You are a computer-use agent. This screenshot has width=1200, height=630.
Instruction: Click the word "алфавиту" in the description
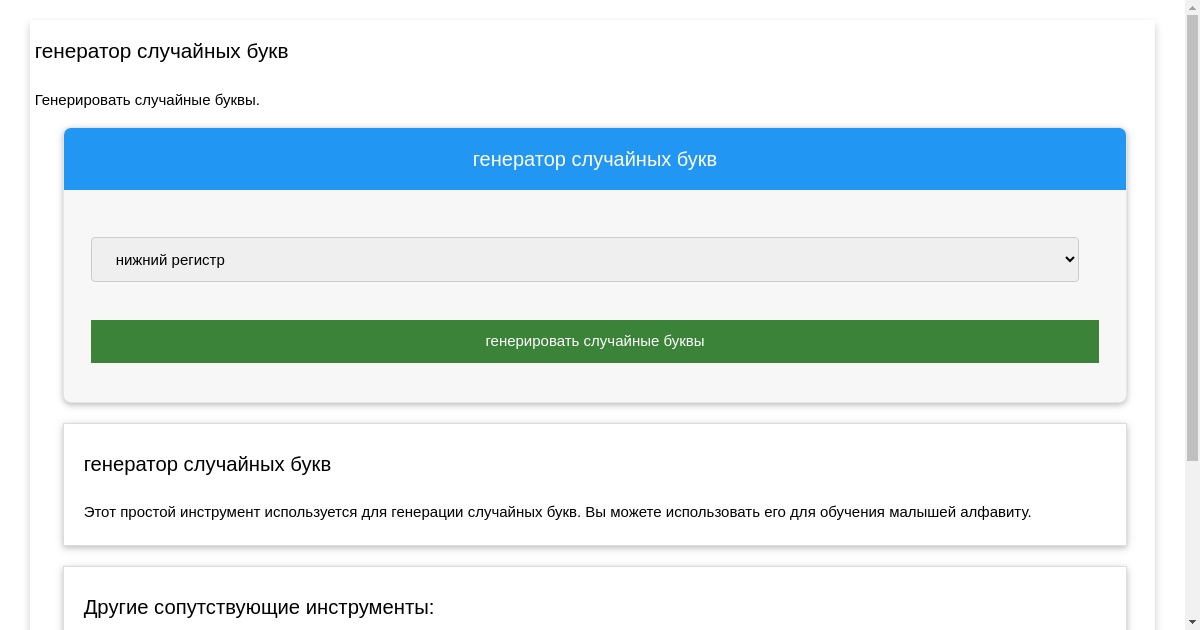997,512
